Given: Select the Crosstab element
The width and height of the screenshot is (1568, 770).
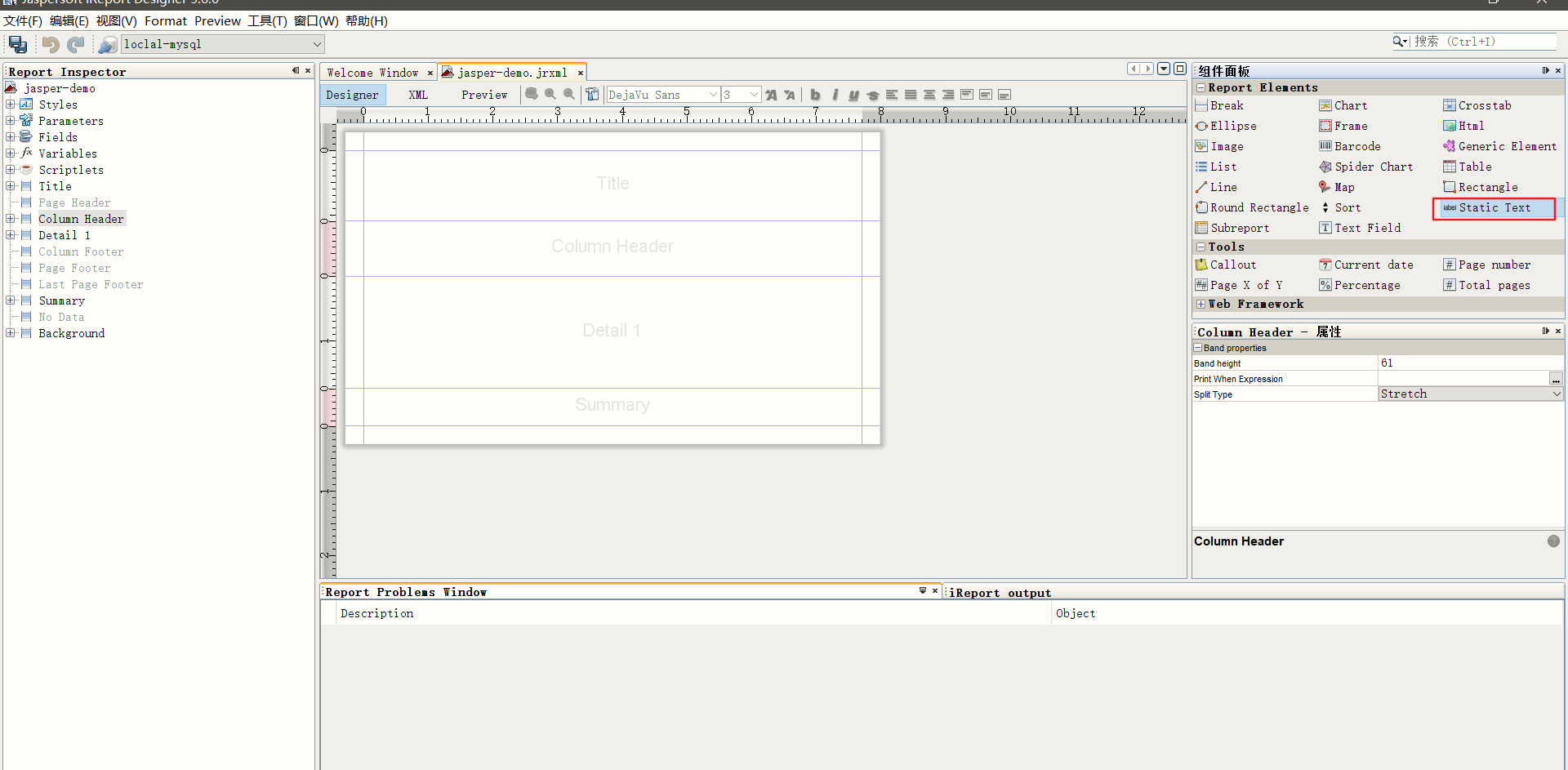Looking at the screenshot, I should [1483, 105].
